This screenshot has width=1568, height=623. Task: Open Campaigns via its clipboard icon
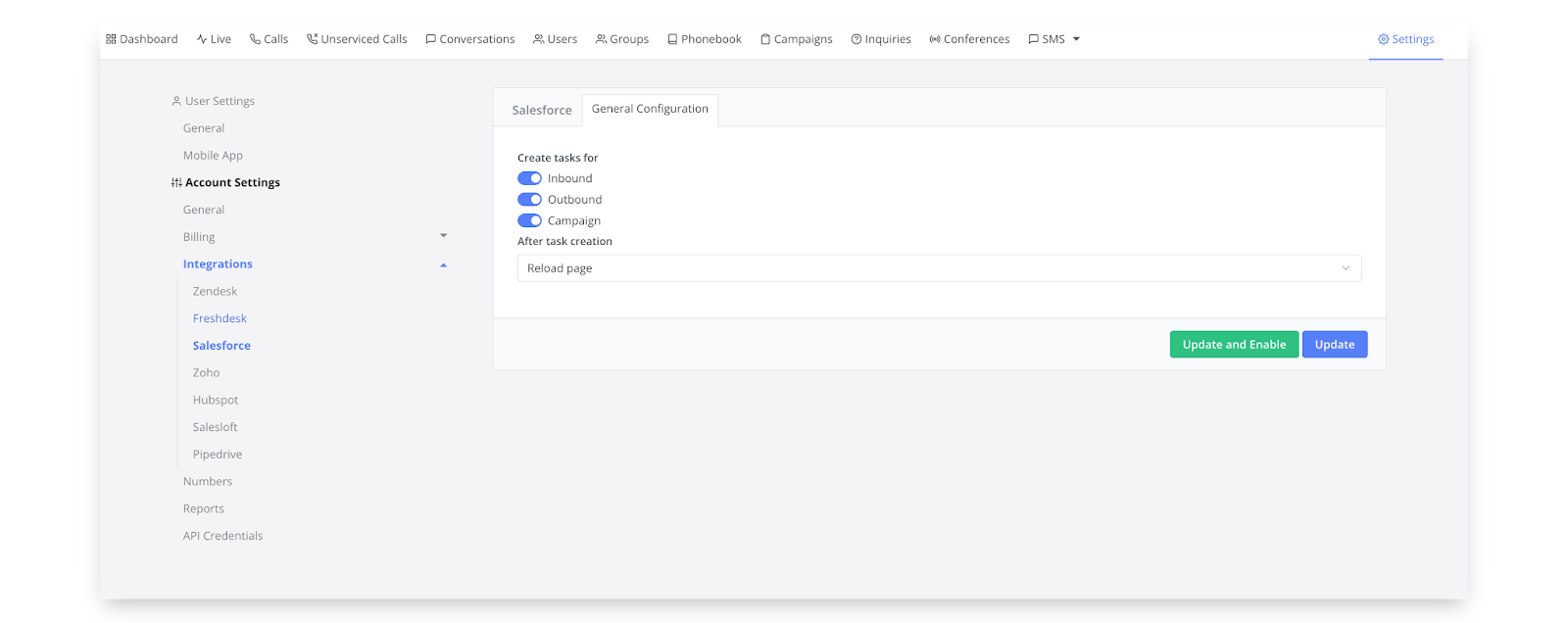pos(765,39)
